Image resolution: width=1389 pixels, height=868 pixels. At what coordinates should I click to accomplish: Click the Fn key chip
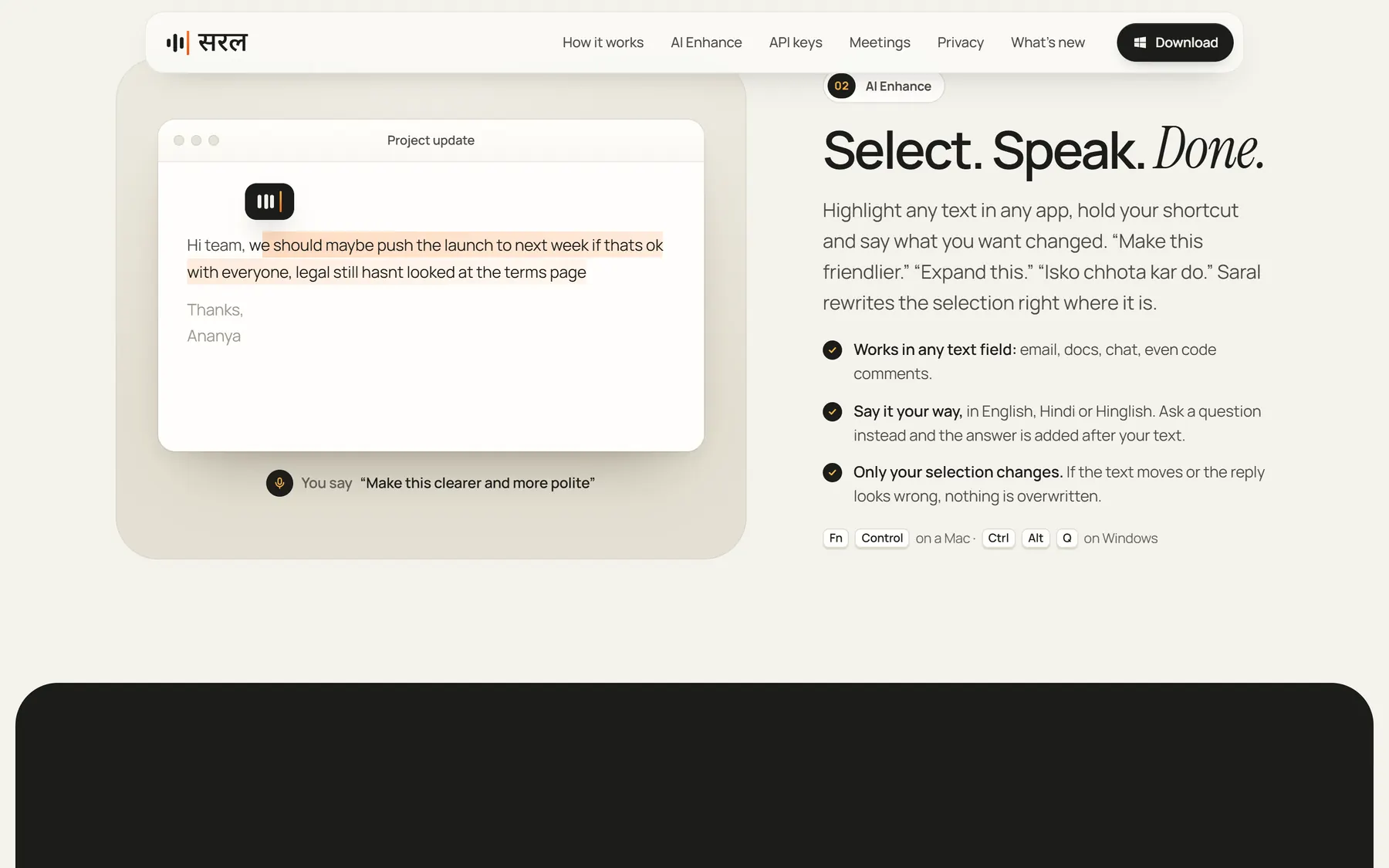836,538
